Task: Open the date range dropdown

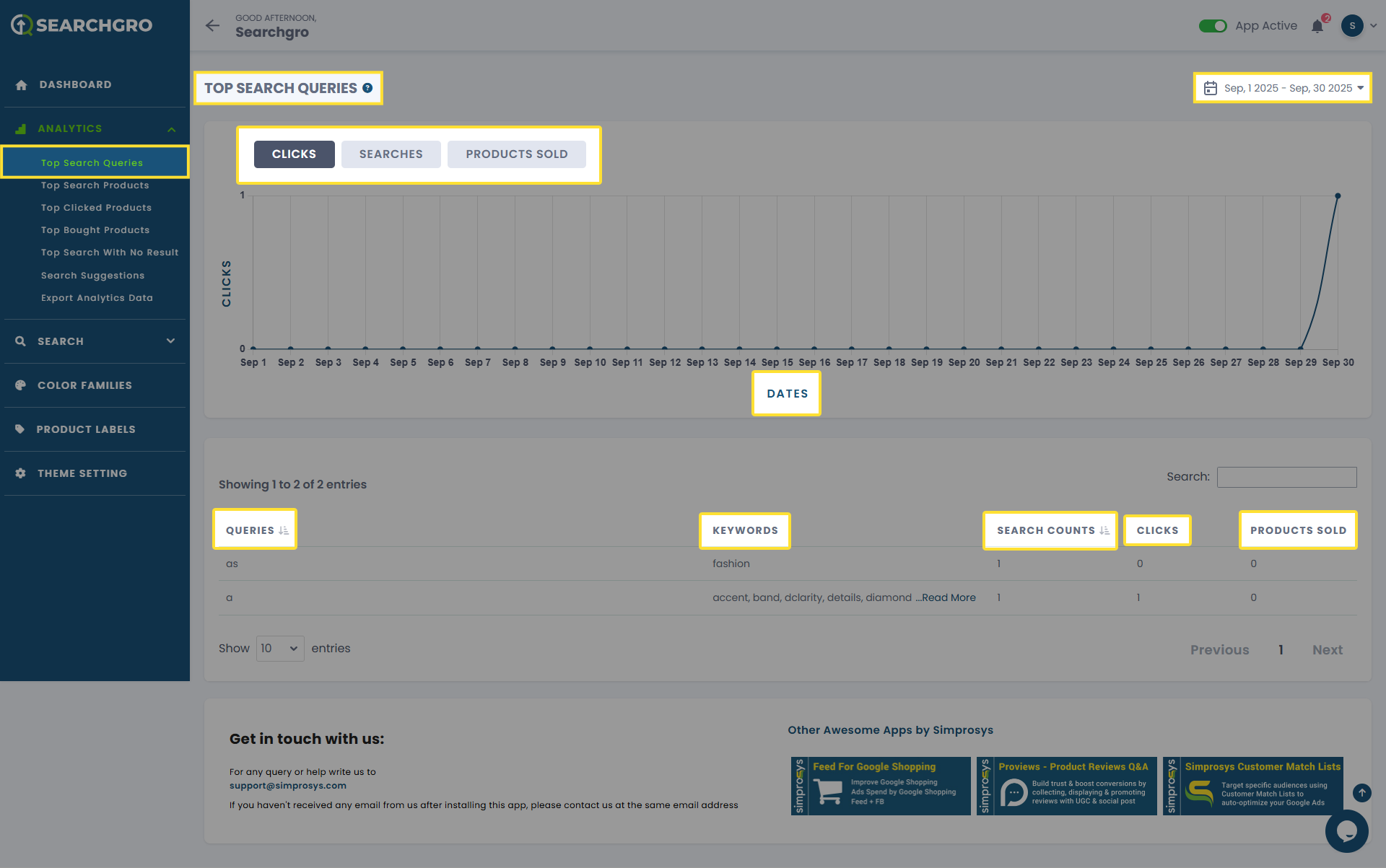Action: [1283, 88]
